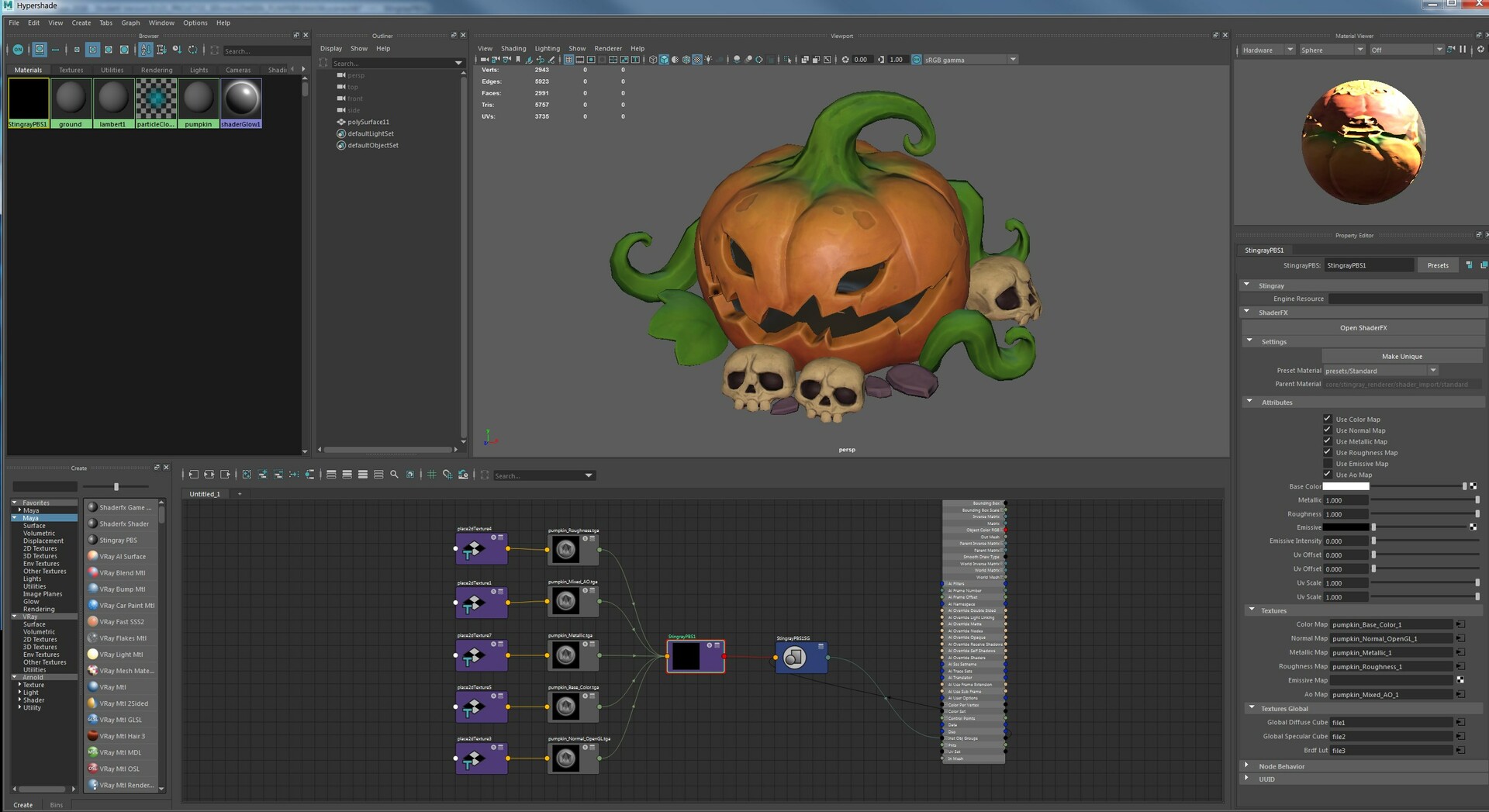Switch to the Lights tab in Browser
The width and height of the screenshot is (1489, 812).
(x=199, y=70)
